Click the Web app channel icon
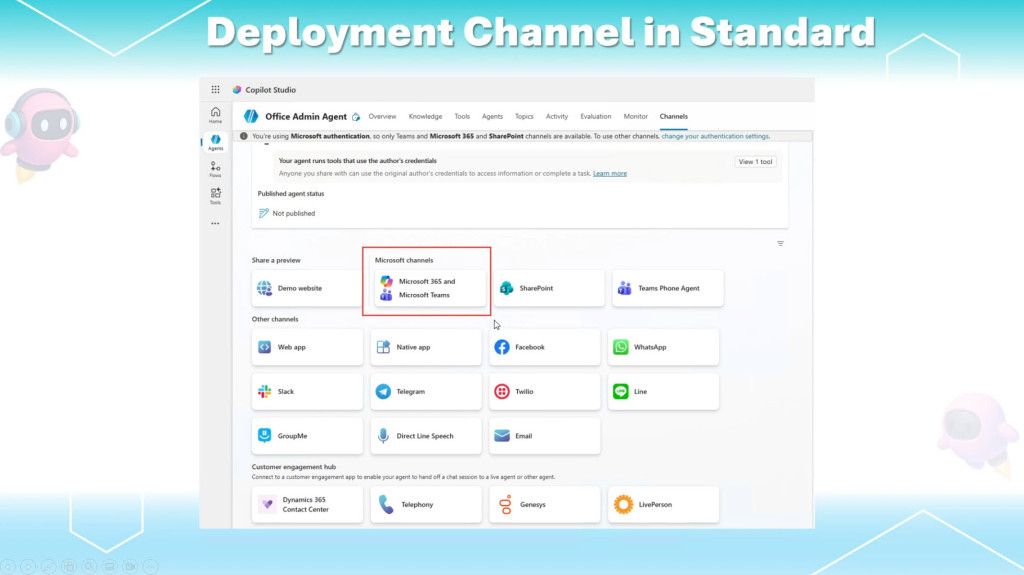Image resolution: width=1024 pixels, height=575 pixels. [x=264, y=347]
